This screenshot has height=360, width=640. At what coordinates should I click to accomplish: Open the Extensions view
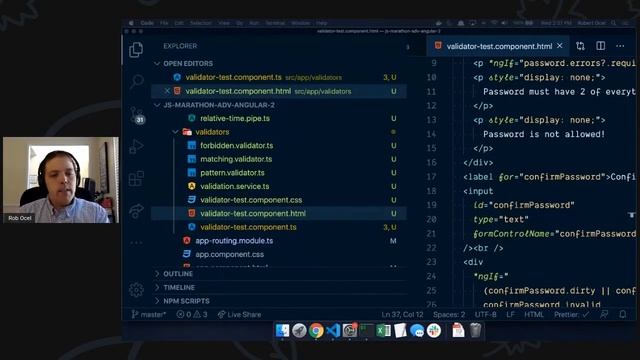coord(136,178)
